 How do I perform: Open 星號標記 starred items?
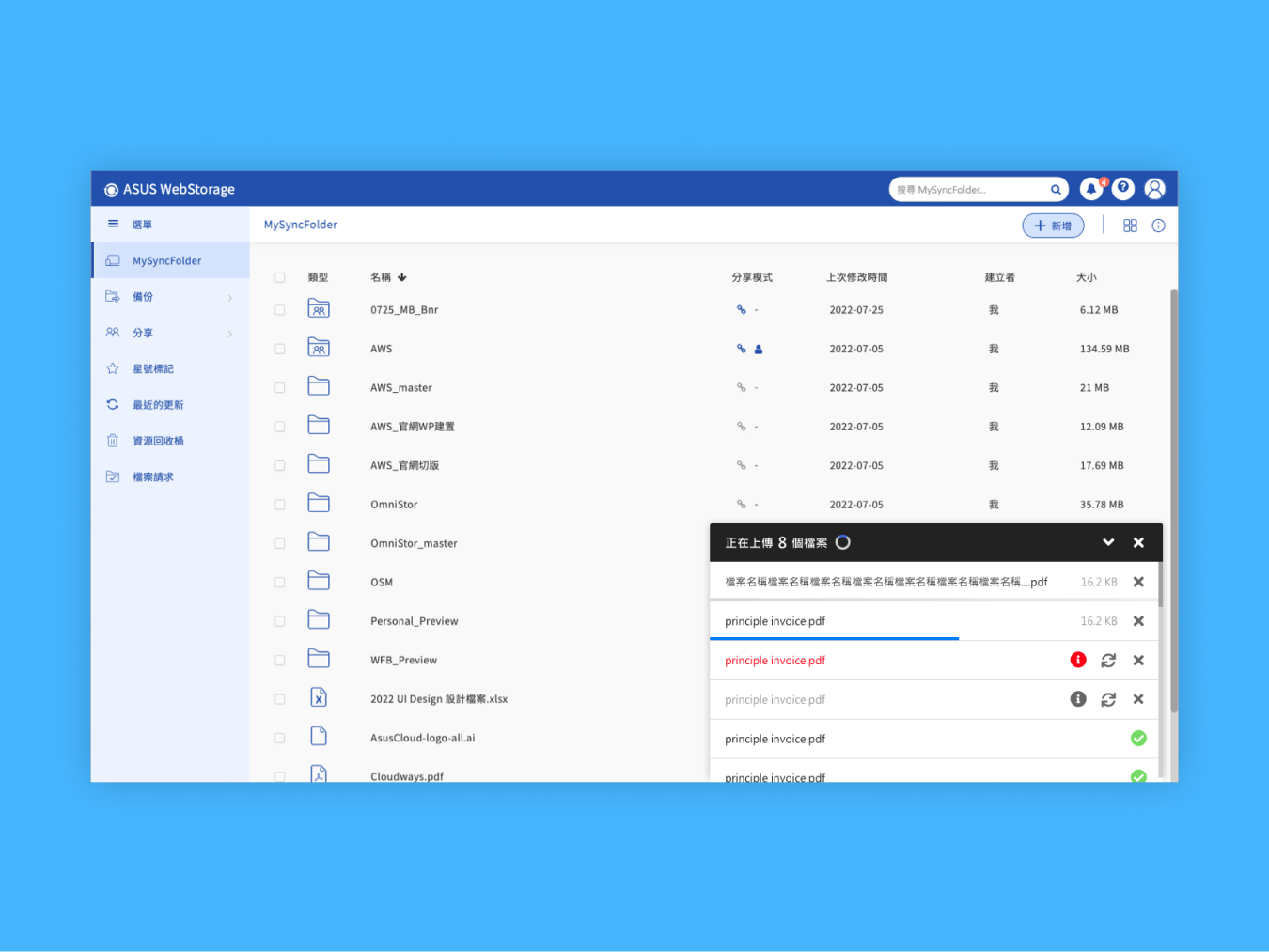click(171, 368)
